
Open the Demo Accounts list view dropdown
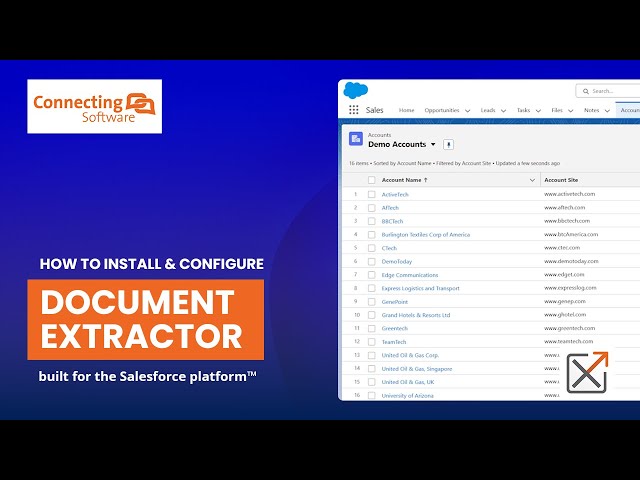coord(433,144)
